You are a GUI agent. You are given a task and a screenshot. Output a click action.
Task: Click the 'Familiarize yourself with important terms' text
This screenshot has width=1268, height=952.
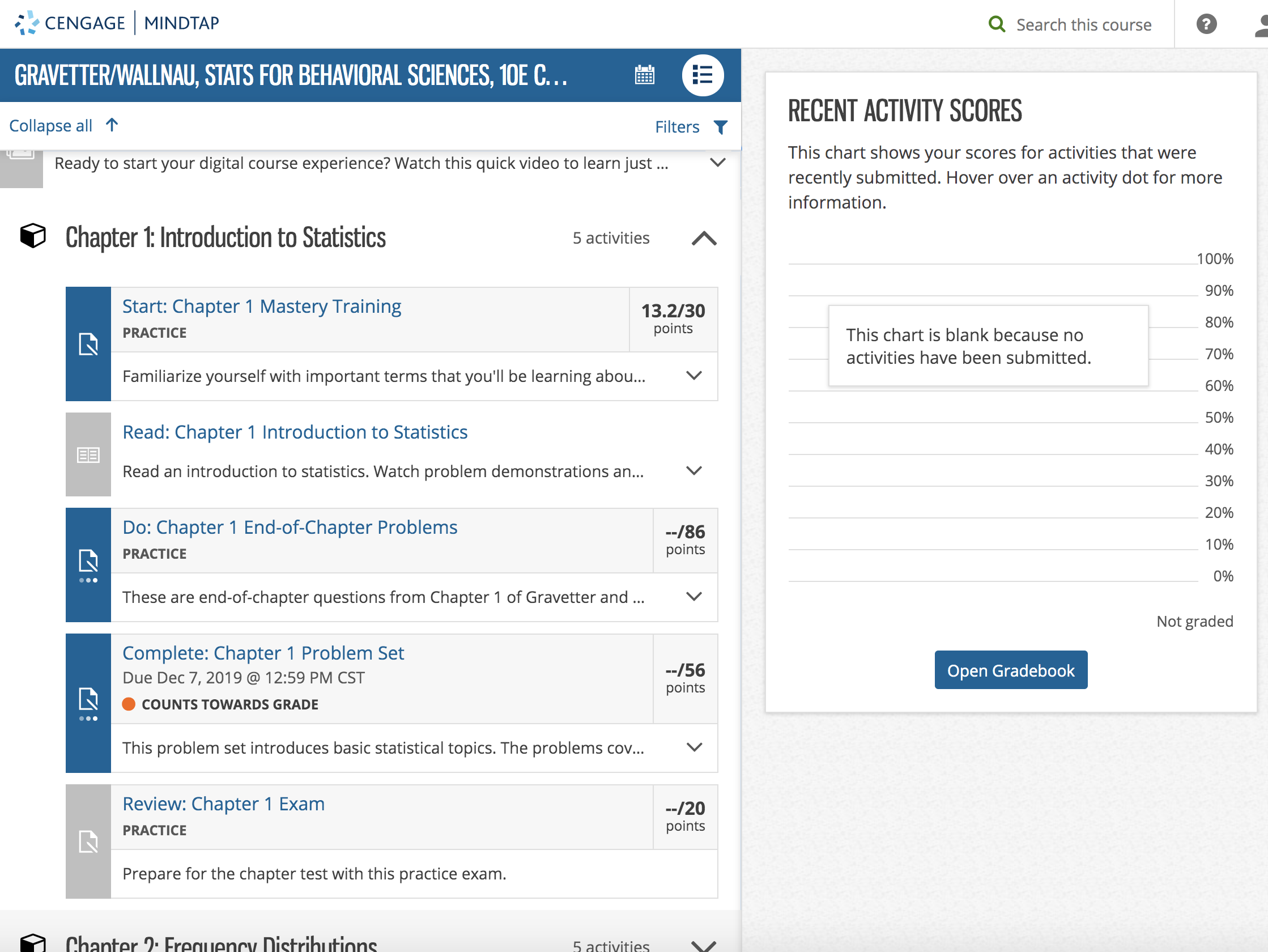384,376
